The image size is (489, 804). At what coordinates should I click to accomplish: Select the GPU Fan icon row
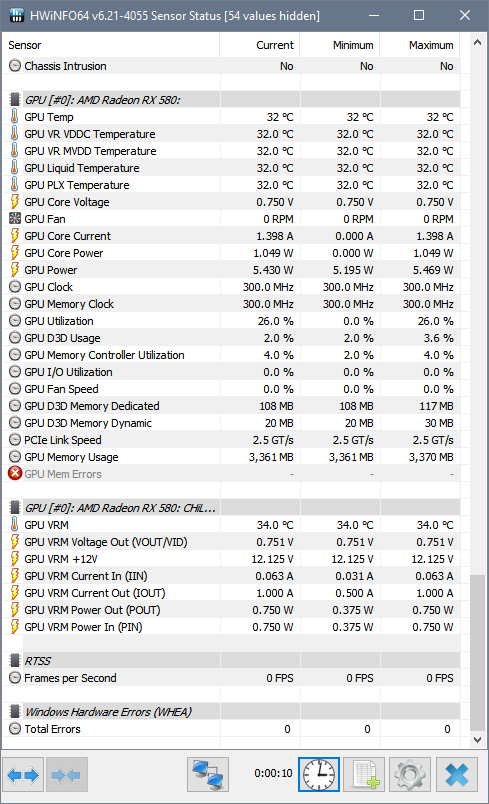point(231,219)
